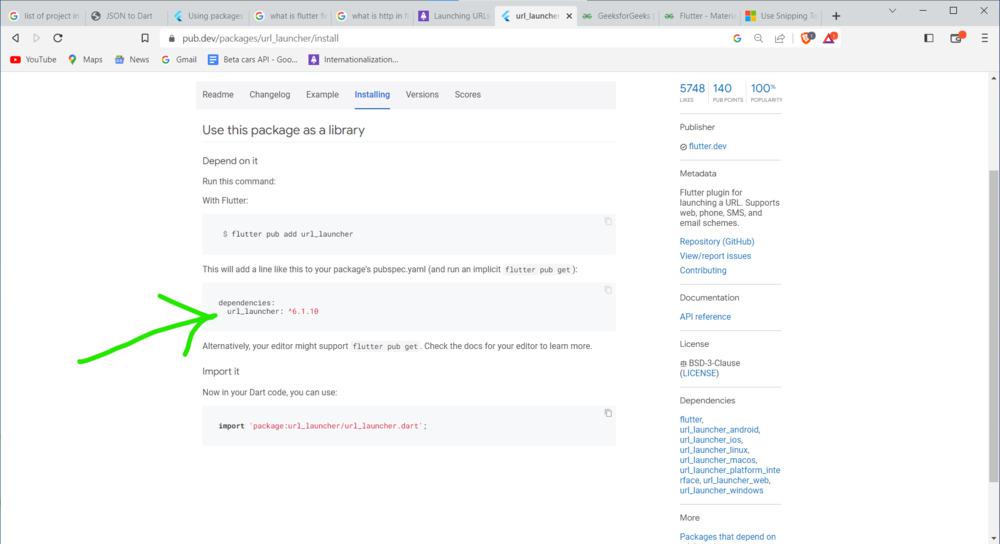Click the scrollbar up arrow

(994, 78)
